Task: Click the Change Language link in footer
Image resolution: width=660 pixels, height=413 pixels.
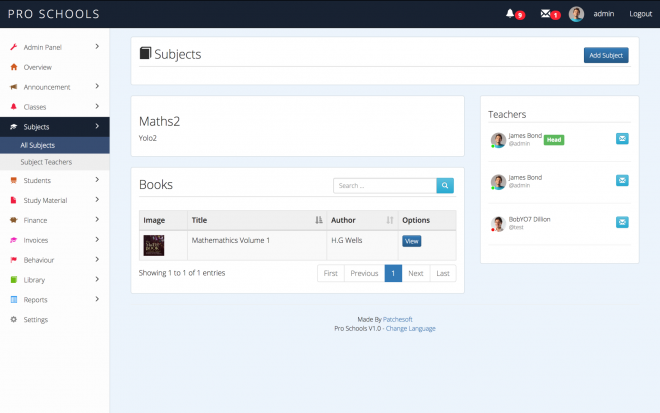Action: pyautogui.click(x=410, y=328)
